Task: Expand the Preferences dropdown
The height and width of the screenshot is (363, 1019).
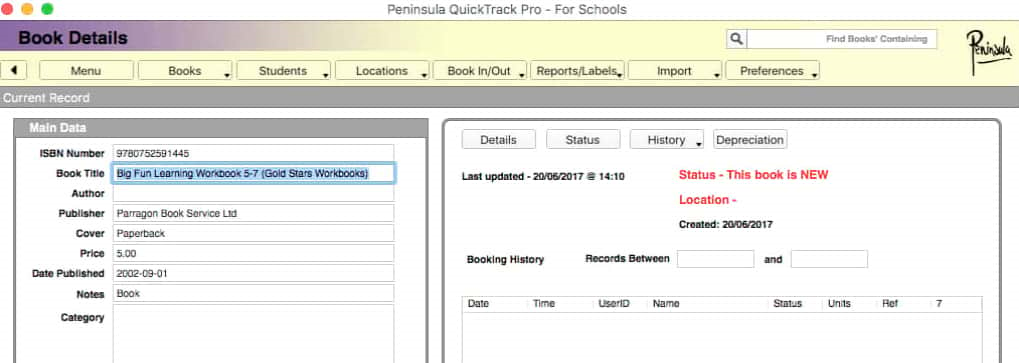Action: tap(772, 71)
